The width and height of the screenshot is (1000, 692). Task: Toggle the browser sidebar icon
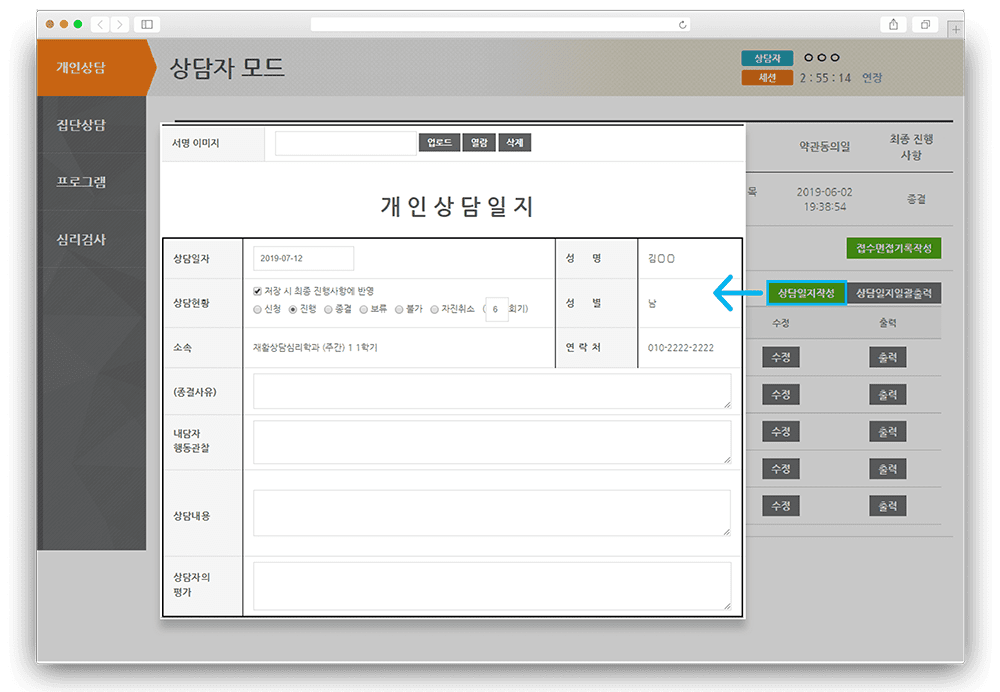[147, 24]
